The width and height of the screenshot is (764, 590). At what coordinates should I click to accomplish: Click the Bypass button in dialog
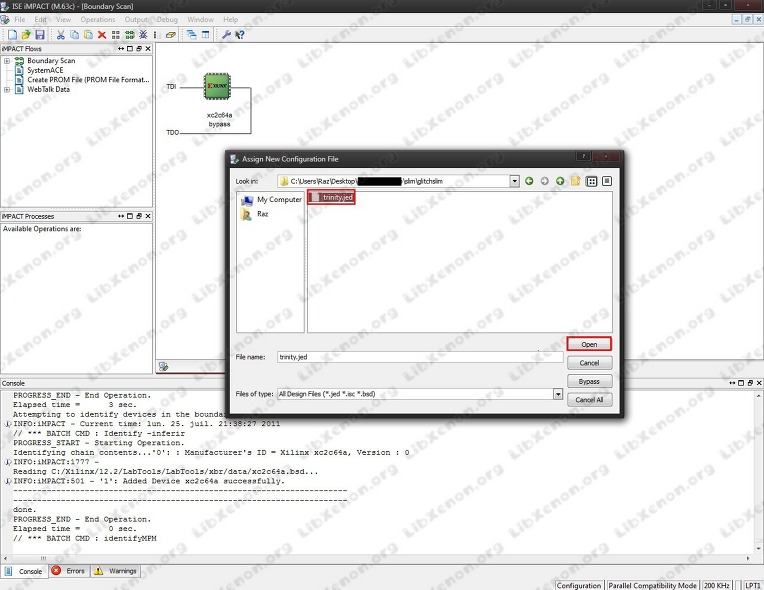pyautogui.click(x=589, y=381)
